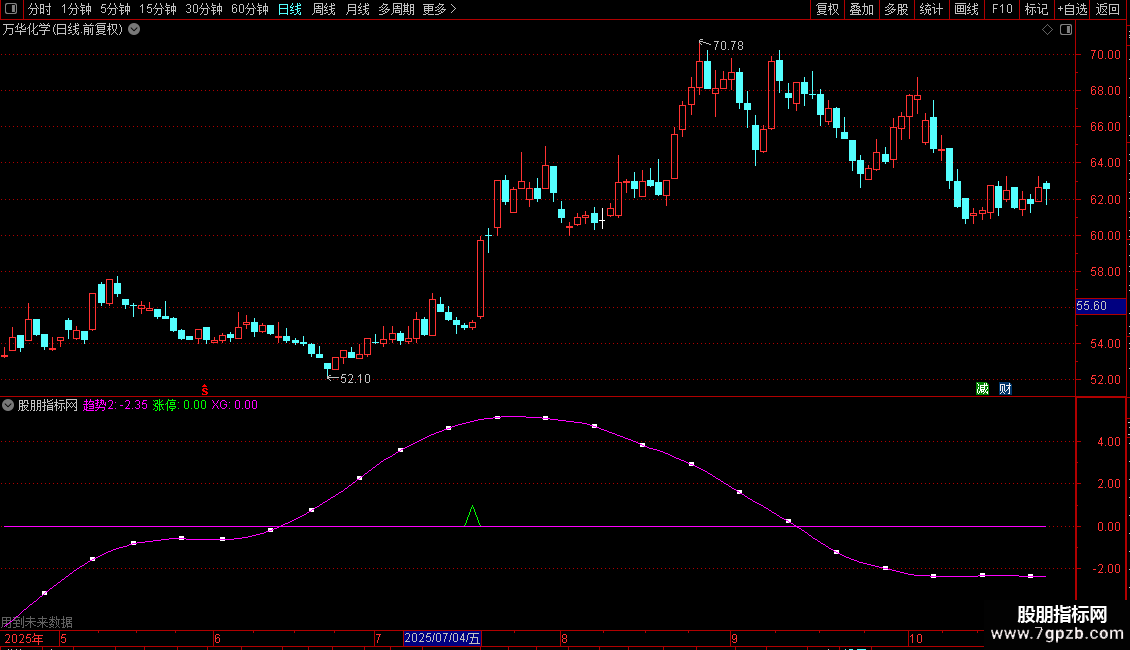The width and height of the screenshot is (1130, 650).
Task: Open the 统计 statistics tool
Action: (931, 9)
